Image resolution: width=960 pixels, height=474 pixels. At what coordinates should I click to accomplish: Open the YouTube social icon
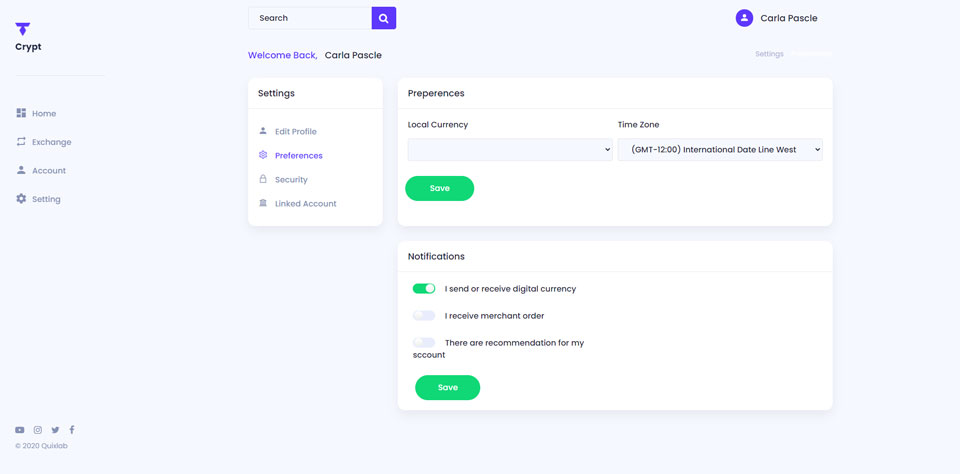click(20, 430)
